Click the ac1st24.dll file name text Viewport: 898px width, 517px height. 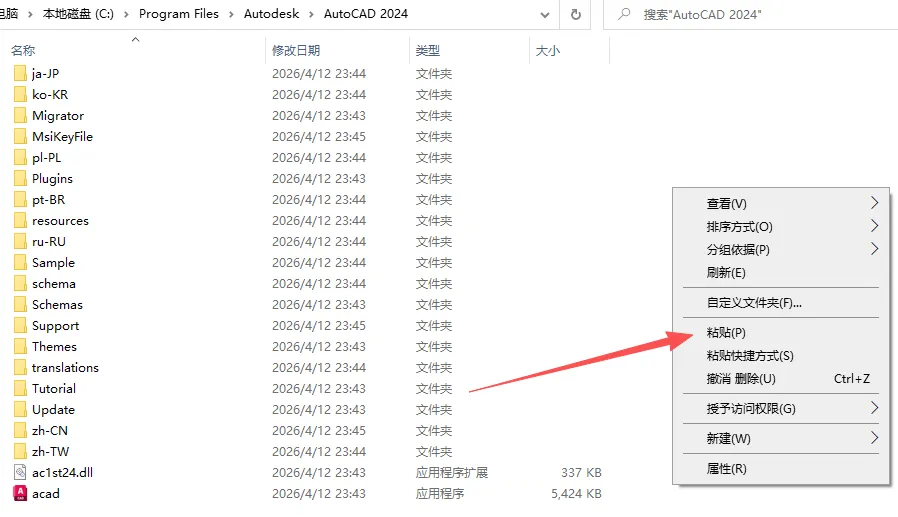pos(62,472)
